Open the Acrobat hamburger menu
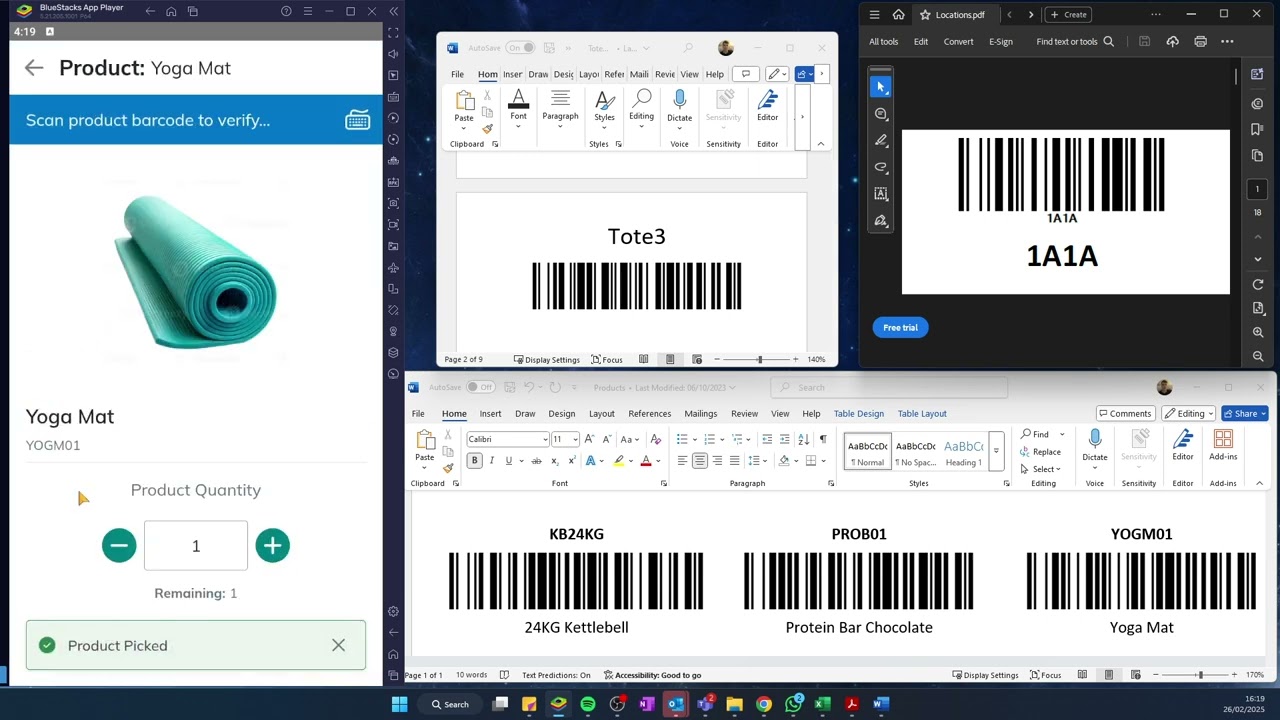This screenshot has width=1280, height=720. pos(874,14)
